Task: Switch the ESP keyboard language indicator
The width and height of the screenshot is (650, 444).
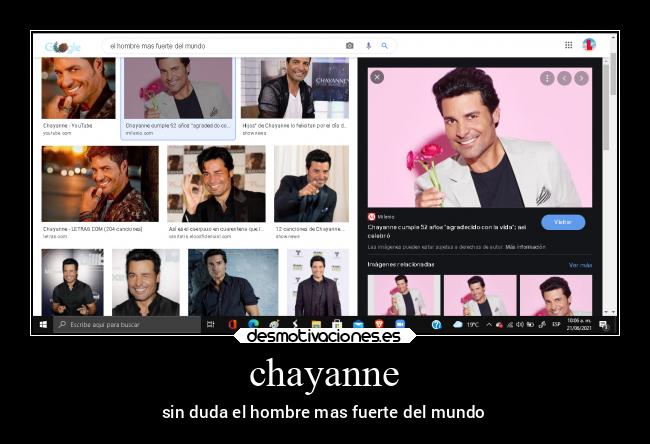Action: (556, 324)
